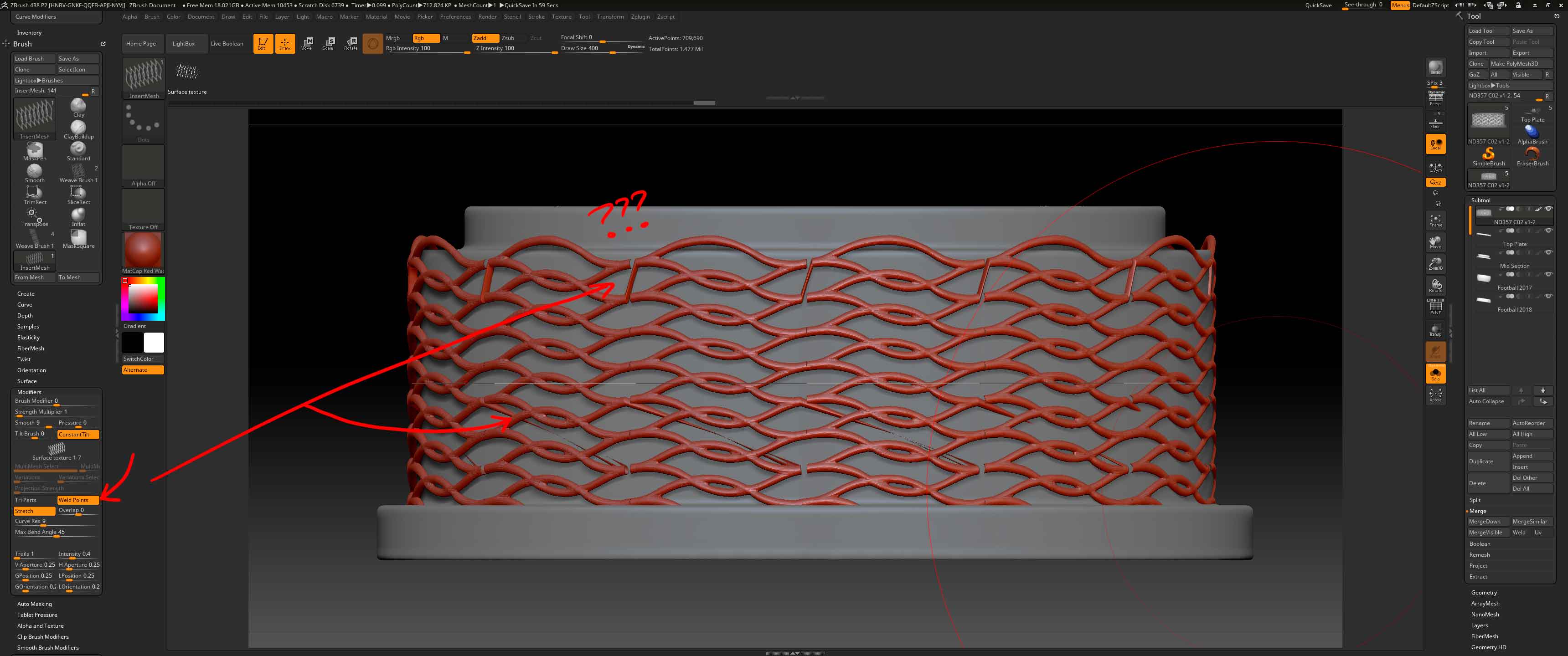Click the Frame view icon
1568x656 pixels.
click(x=1435, y=220)
